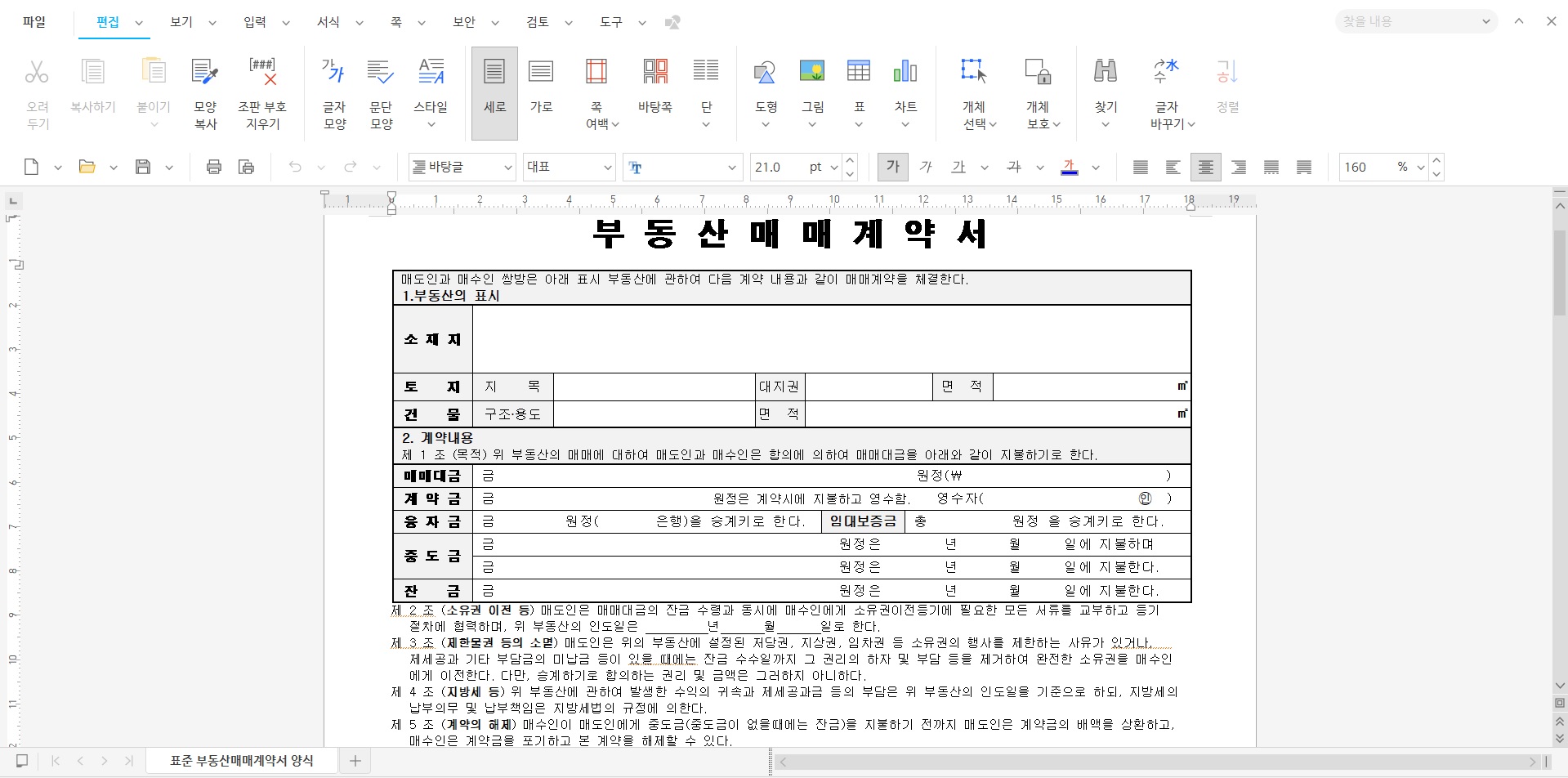The height and width of the screenshot is (778, 1568).
Task: Click the 글자 바꾸기 icon
Action: pos(1166,72)
